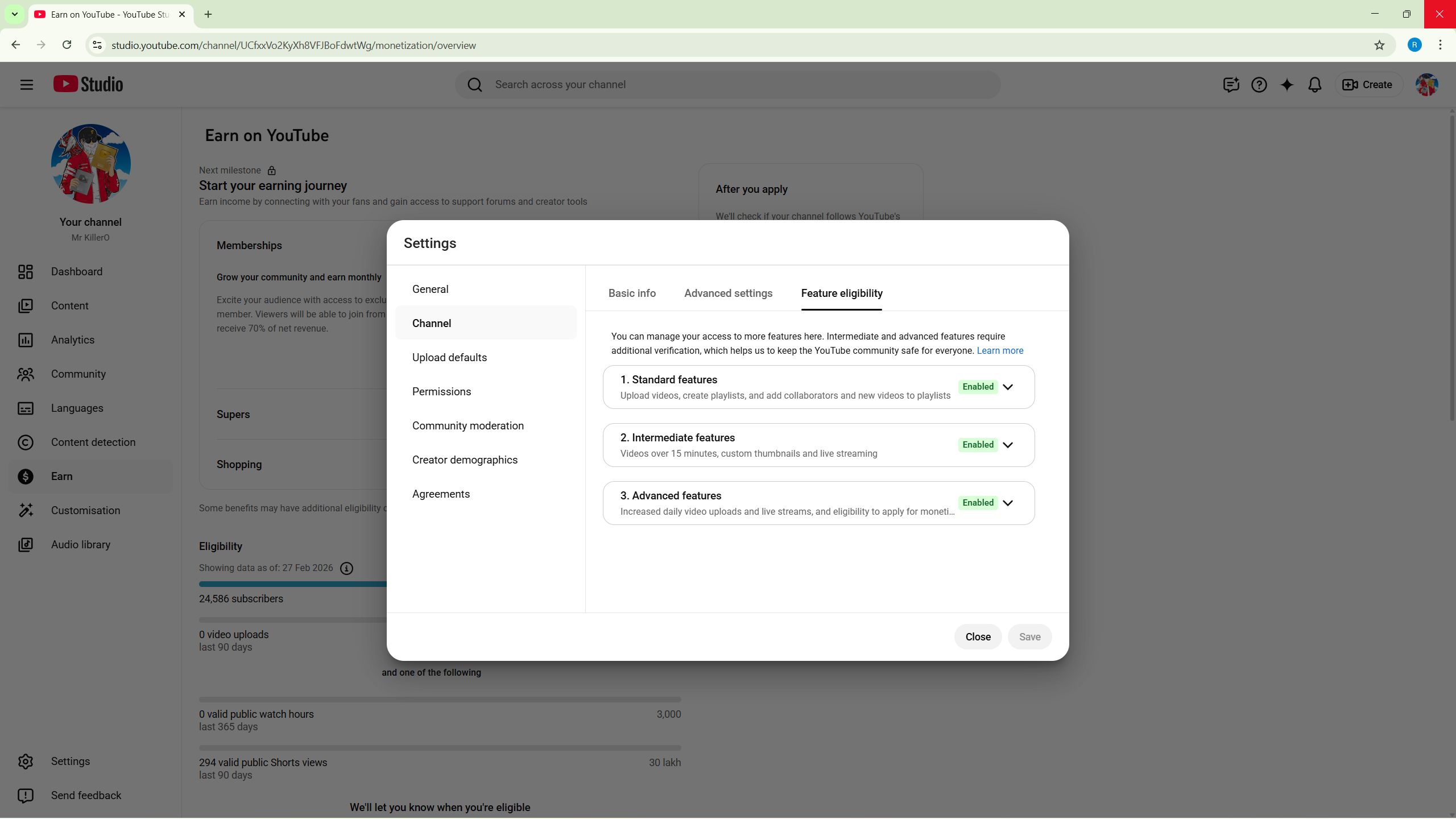The image size is (1456, 819).
Task: Click the Content detection copyright icon
Action: click(x=25, y=442)
